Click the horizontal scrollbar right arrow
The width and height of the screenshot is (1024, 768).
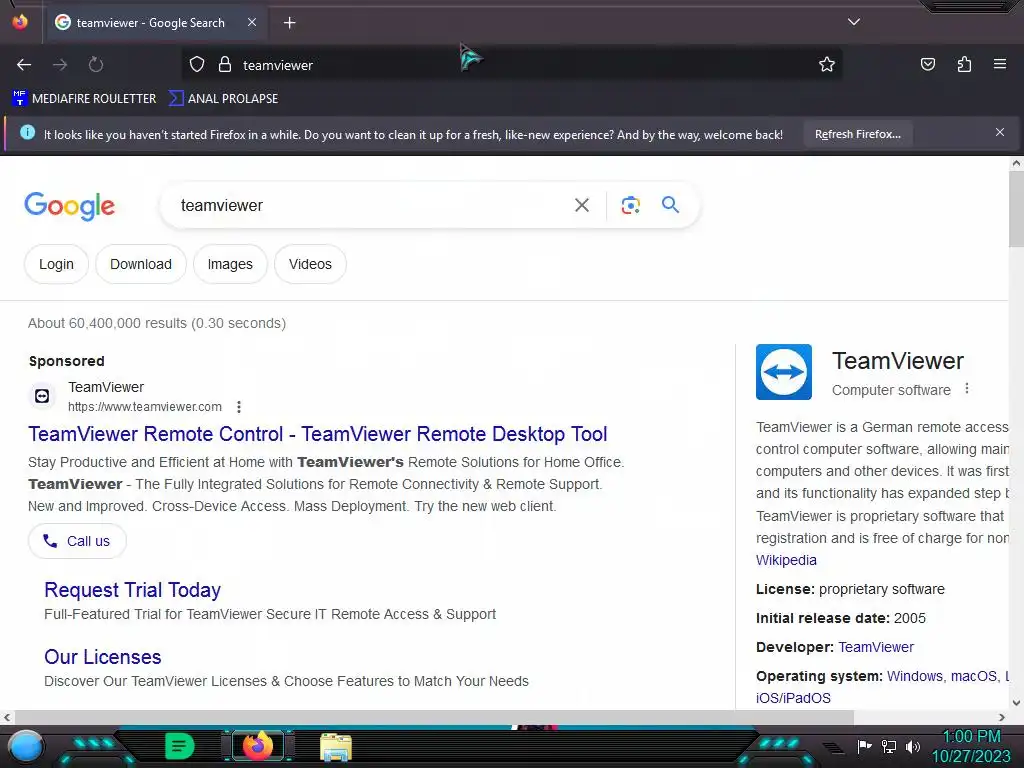click(x=1002, y=717)
